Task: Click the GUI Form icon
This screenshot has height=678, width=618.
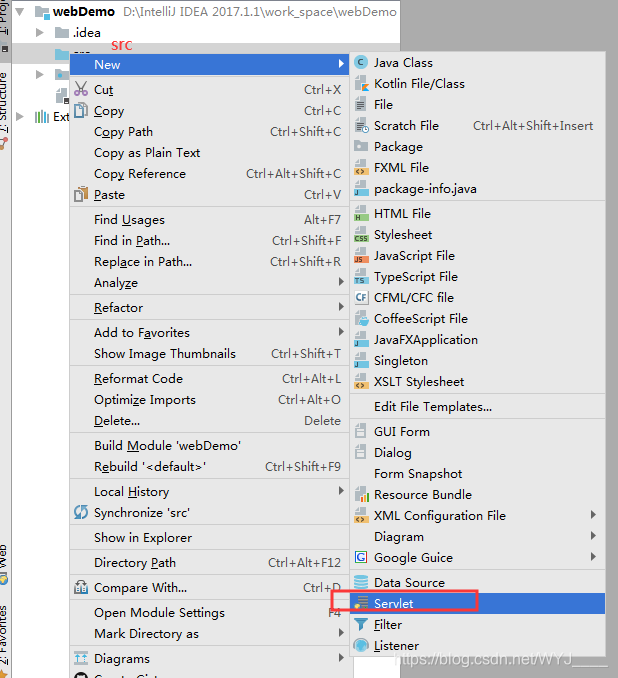Action: [x=360, y=432]
